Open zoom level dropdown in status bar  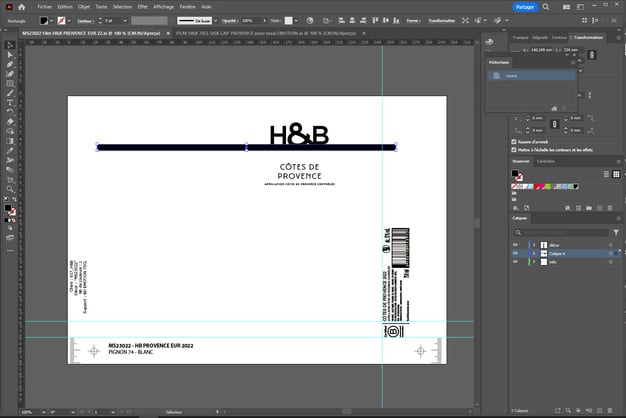pos(43,412)
